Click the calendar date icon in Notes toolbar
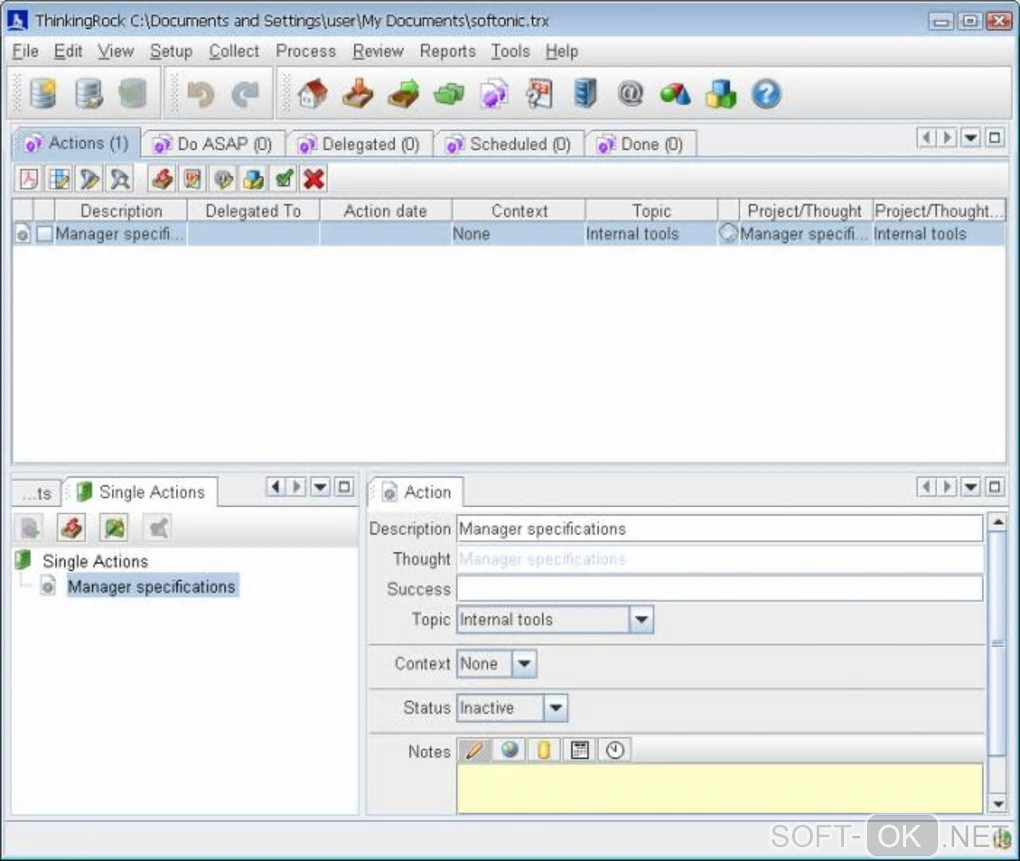 [580, 750]
